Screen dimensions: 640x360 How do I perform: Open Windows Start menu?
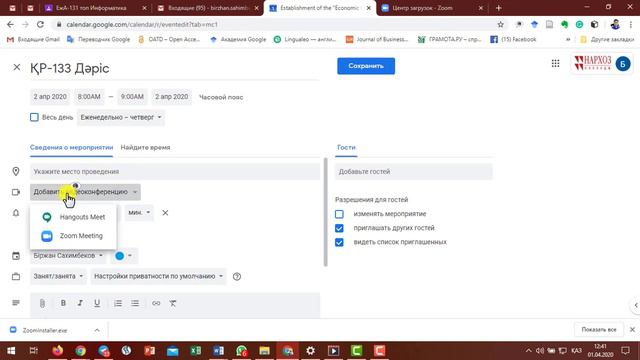[x=11, y=351]
